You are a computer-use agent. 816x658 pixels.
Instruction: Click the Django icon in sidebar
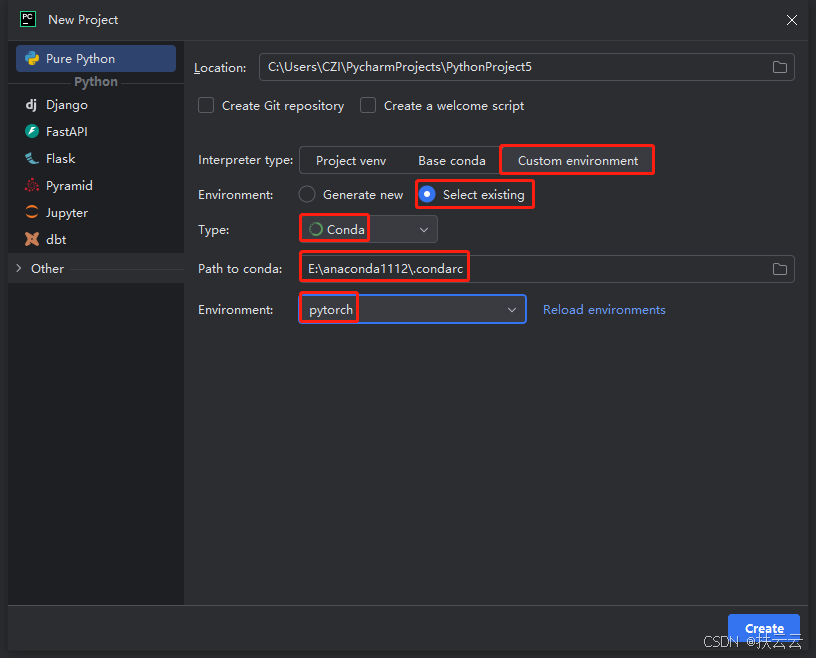31,105
